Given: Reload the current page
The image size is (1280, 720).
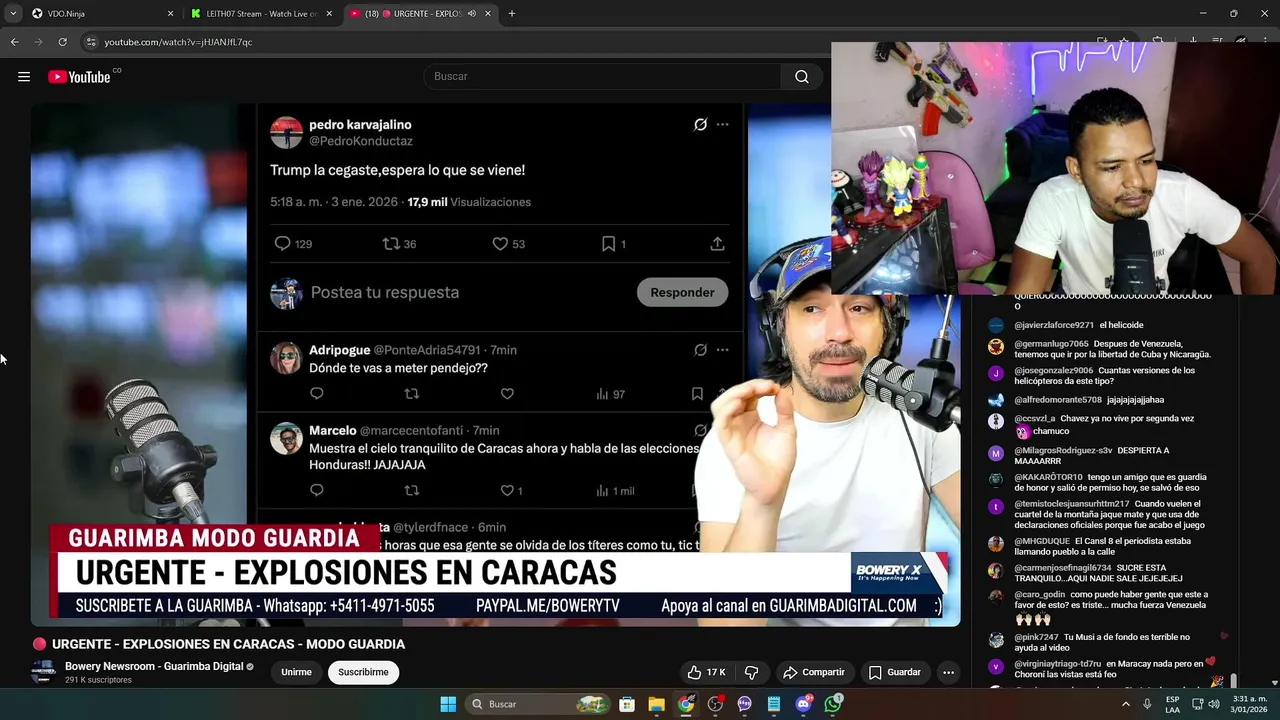Looking at the screenshot, I should pos(62,42).
